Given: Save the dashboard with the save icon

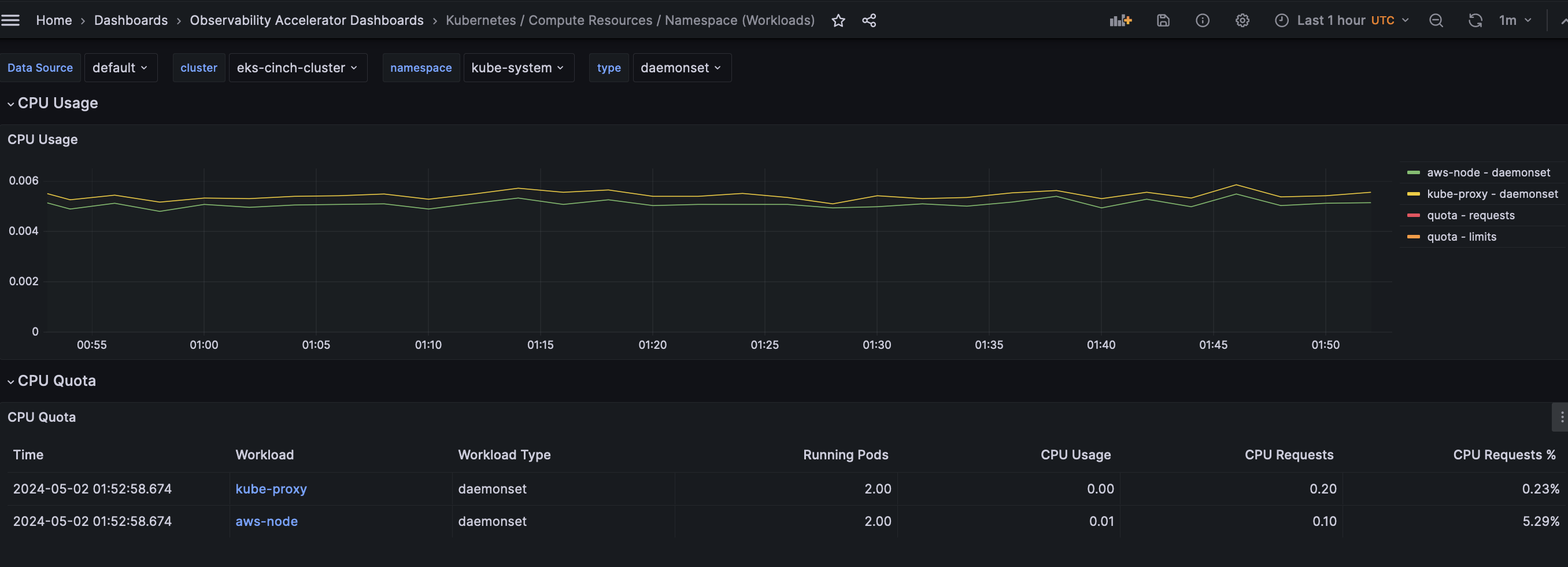Looking at the screenshot, I should 1163,20.
